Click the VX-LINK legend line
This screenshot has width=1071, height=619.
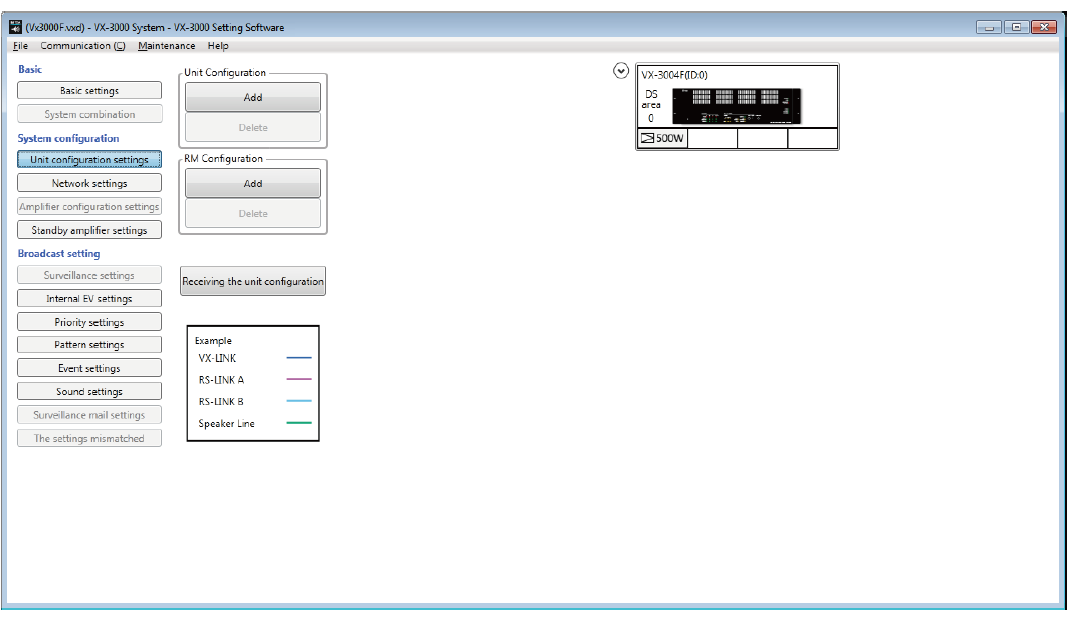[x=298, y=357]
